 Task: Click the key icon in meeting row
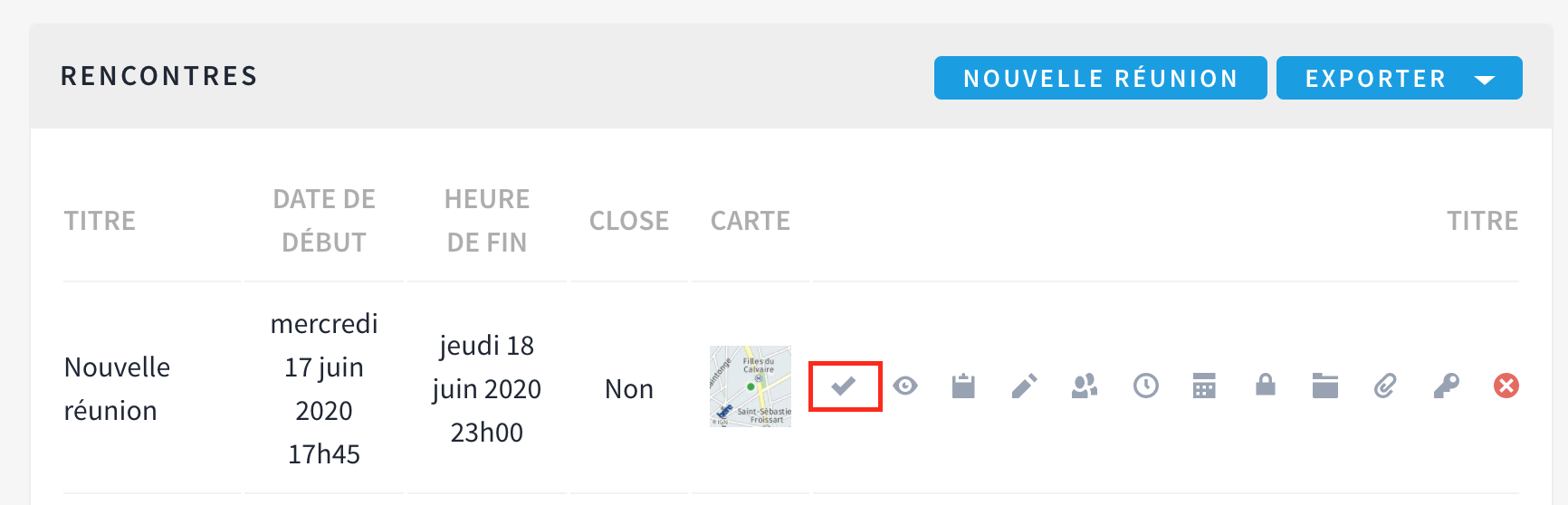click(x=1446, y=386)
